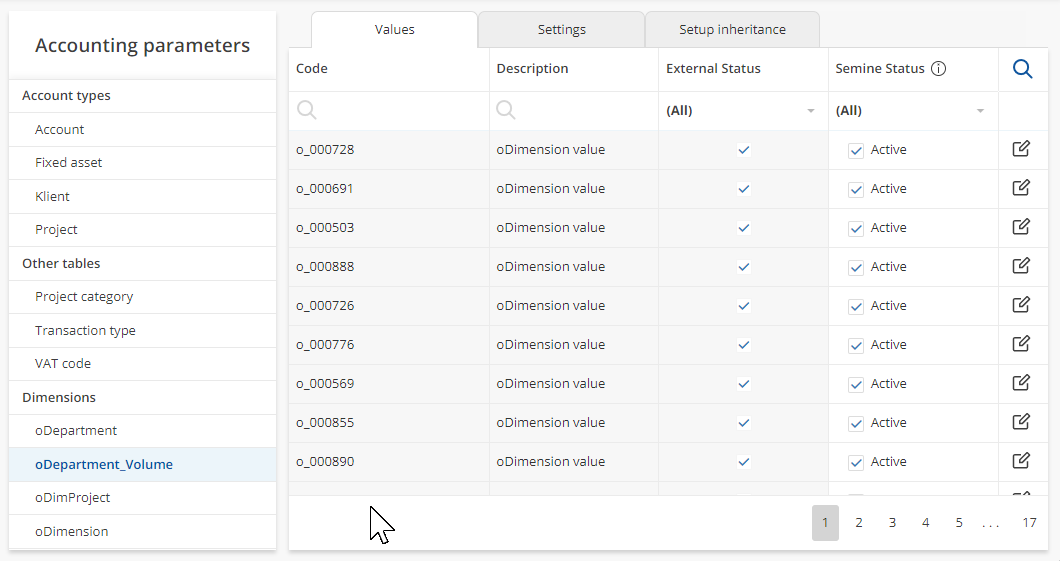Click edit icon for row o_000503
The width and height of the screenshot is (1060, 561).
pyautogui.click(x=1021, y=227)
